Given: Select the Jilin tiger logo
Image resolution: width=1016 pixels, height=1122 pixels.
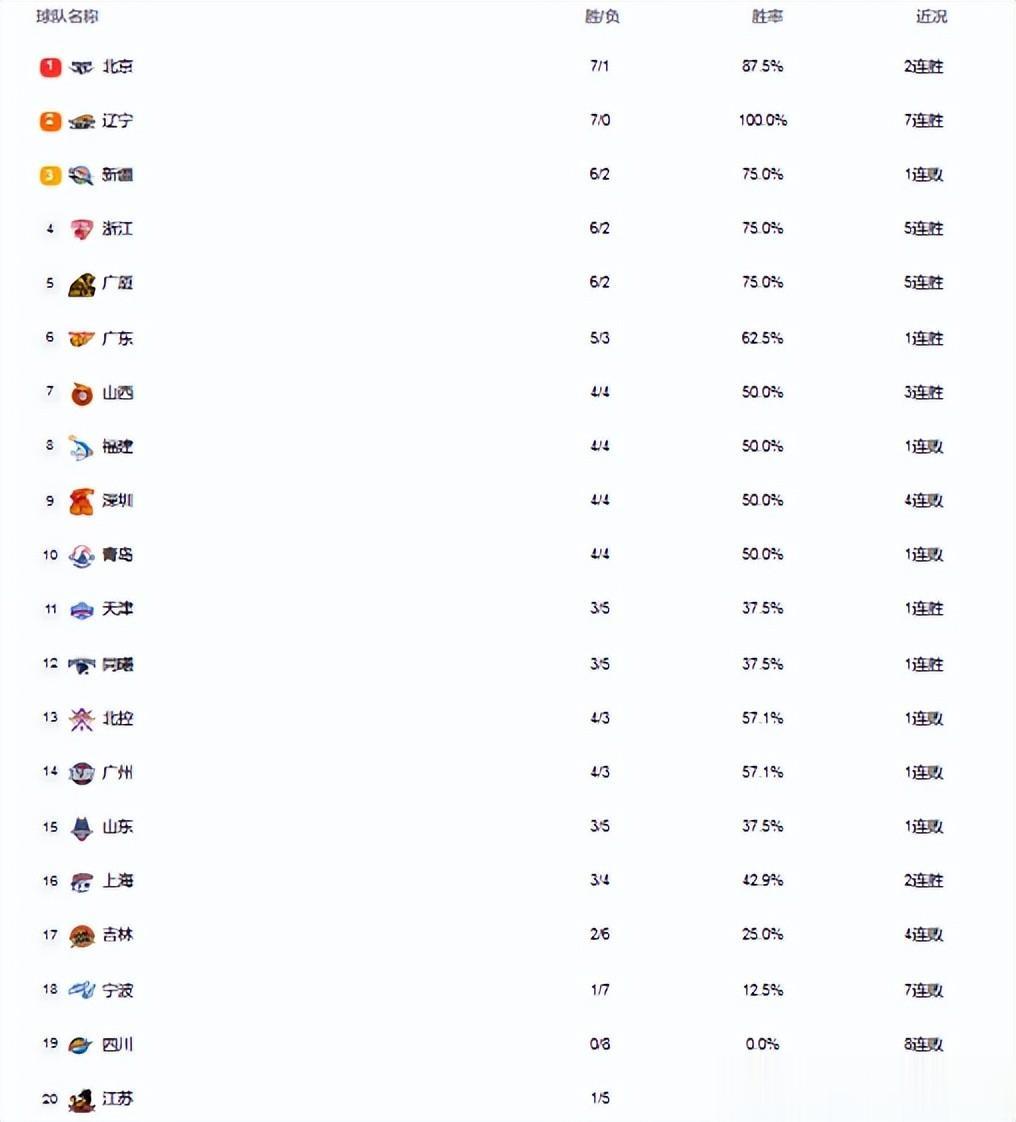Looking at the screenshot, I should [x=82, y=936].
